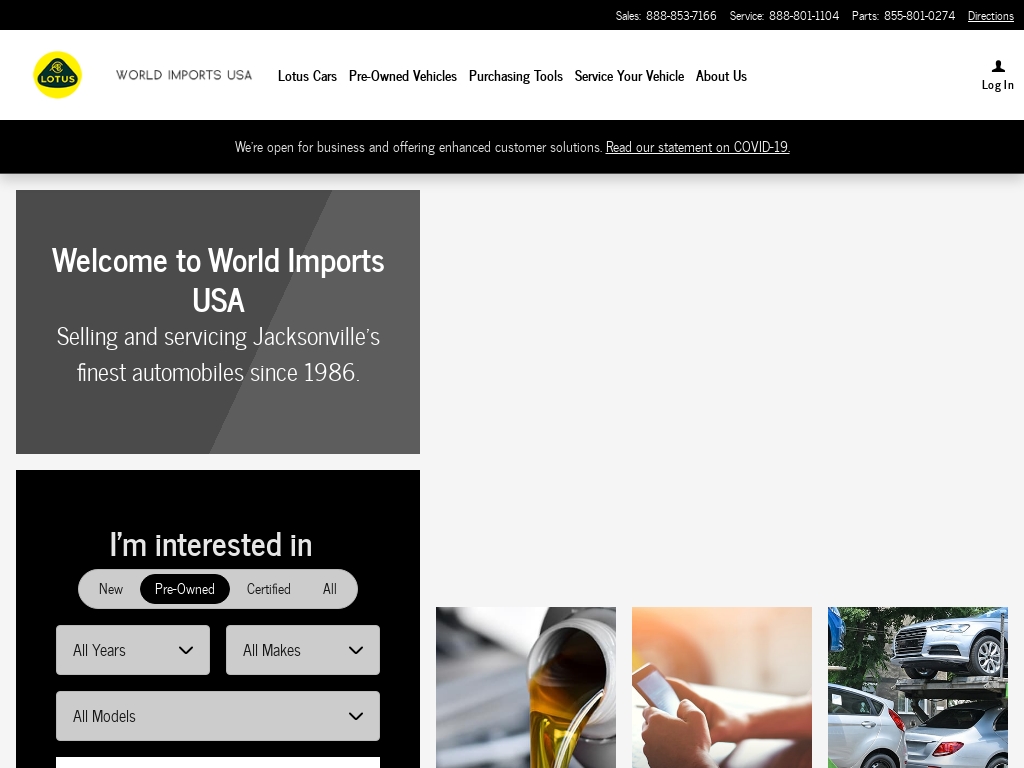The height and width of the screenshot is (768, 1024).
Task: Call the Parts number 855-801-0274
Action: [919, 16]
